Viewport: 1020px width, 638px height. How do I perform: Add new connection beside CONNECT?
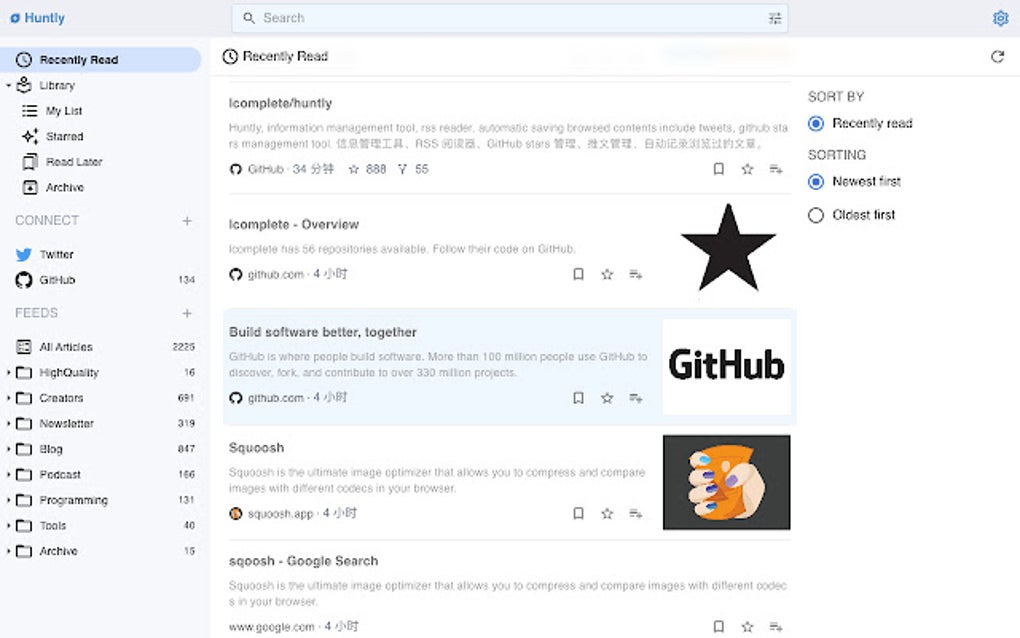[187, 221]
